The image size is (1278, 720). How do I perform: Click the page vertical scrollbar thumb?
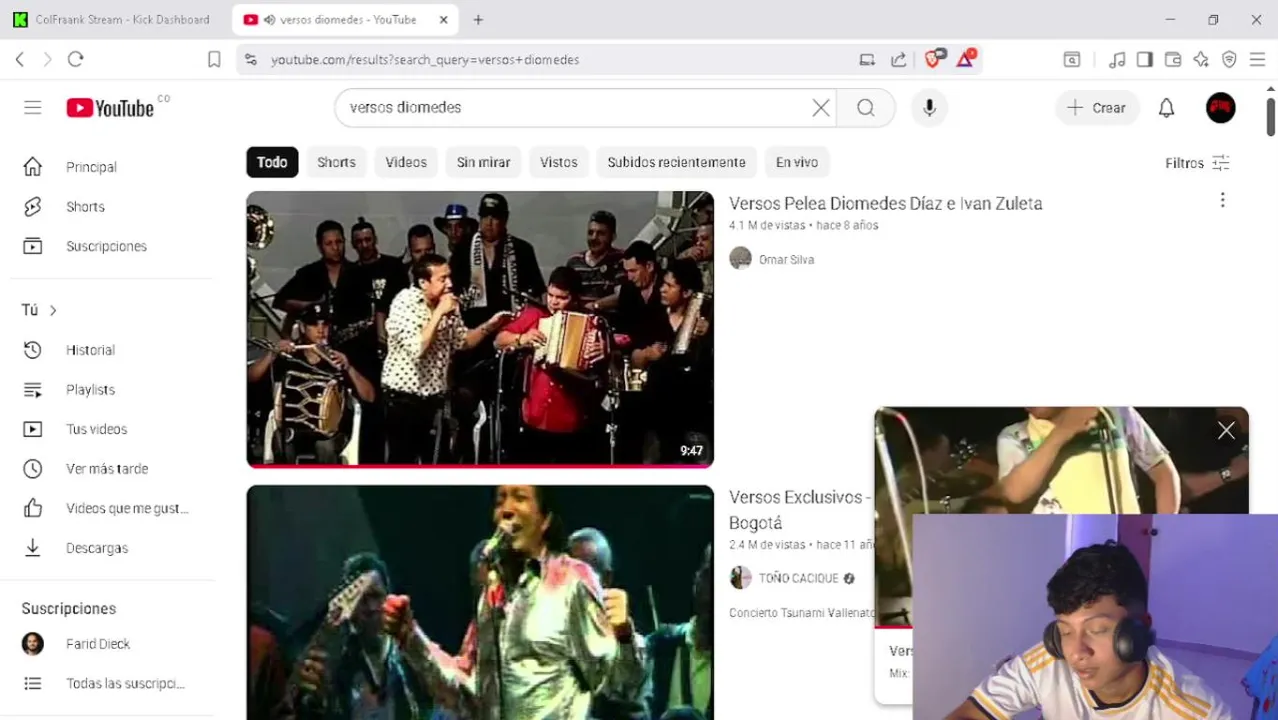1271,117
